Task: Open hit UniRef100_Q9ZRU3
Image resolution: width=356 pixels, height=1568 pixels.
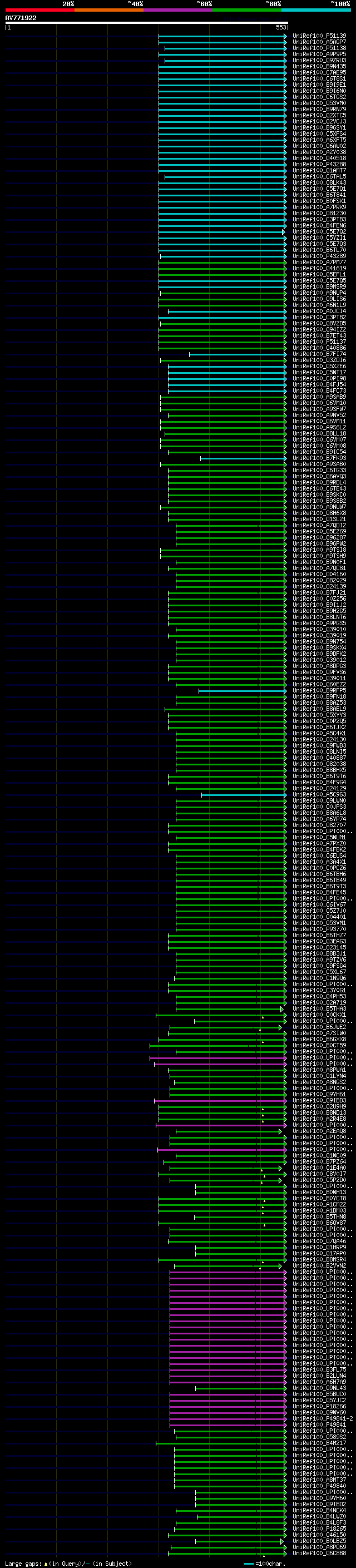Action: coord(319,60)
